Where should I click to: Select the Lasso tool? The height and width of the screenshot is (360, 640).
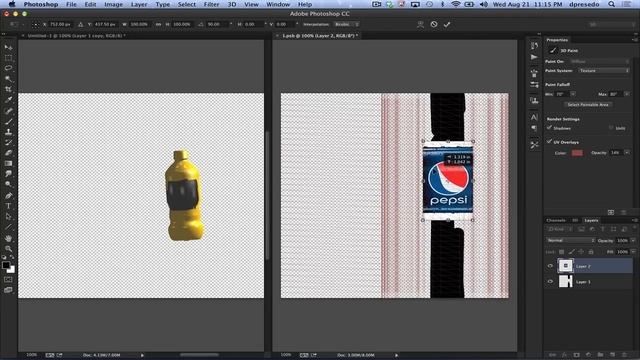click(8, 68)
